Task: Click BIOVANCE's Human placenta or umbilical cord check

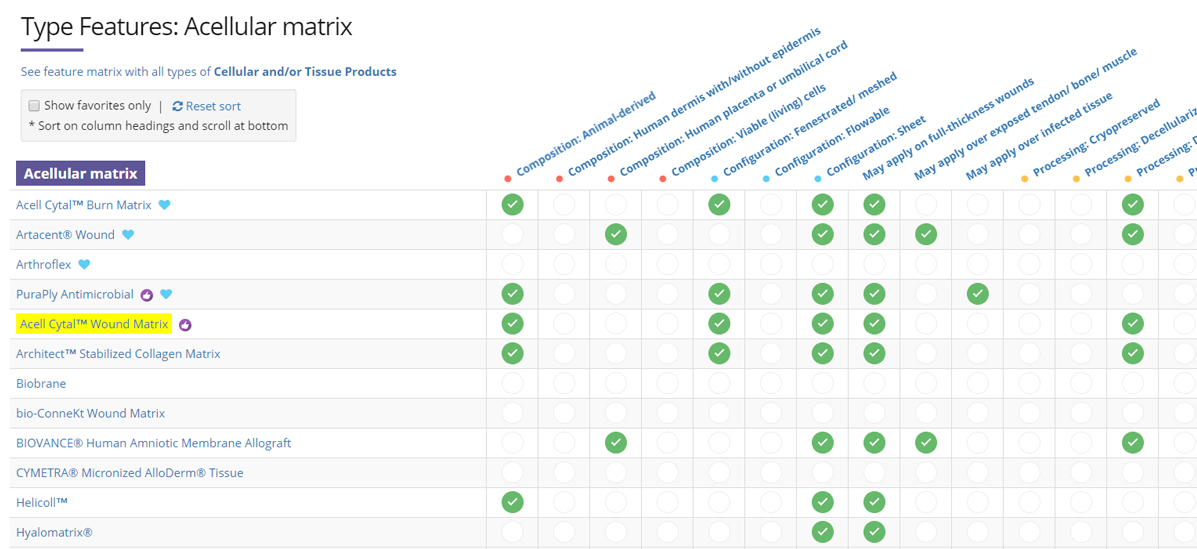Action: [x=616, y=443]
